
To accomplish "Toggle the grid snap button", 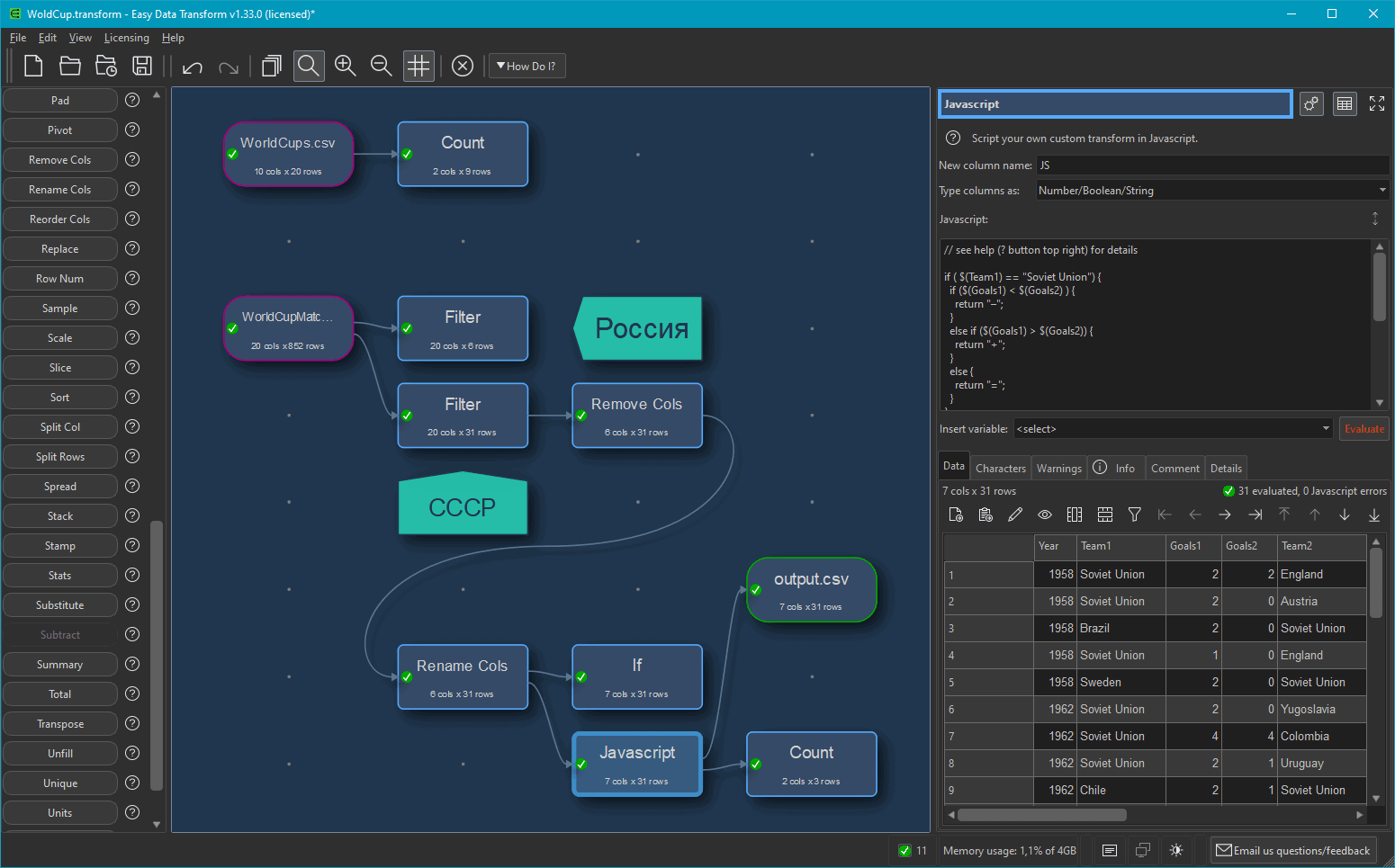I will pos(418,66).
